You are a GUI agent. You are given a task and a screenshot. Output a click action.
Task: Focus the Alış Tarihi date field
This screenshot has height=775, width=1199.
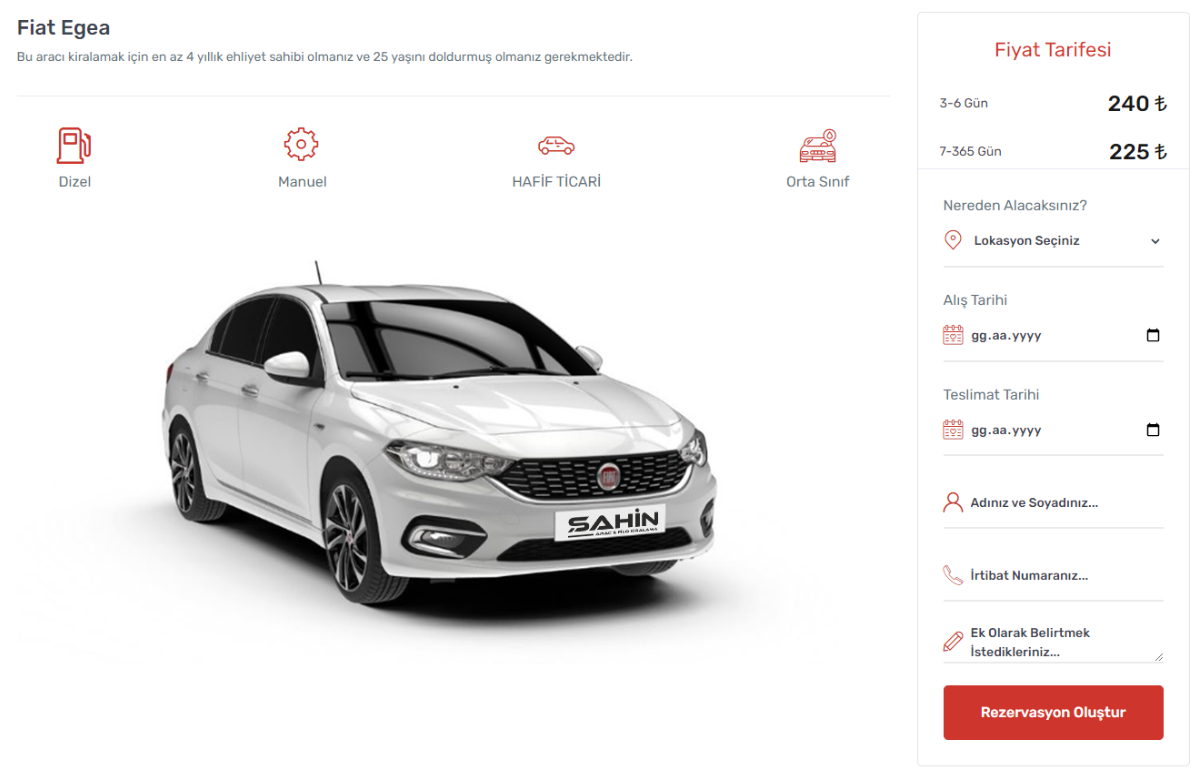pyautogui.click(x=1053, y=336)
